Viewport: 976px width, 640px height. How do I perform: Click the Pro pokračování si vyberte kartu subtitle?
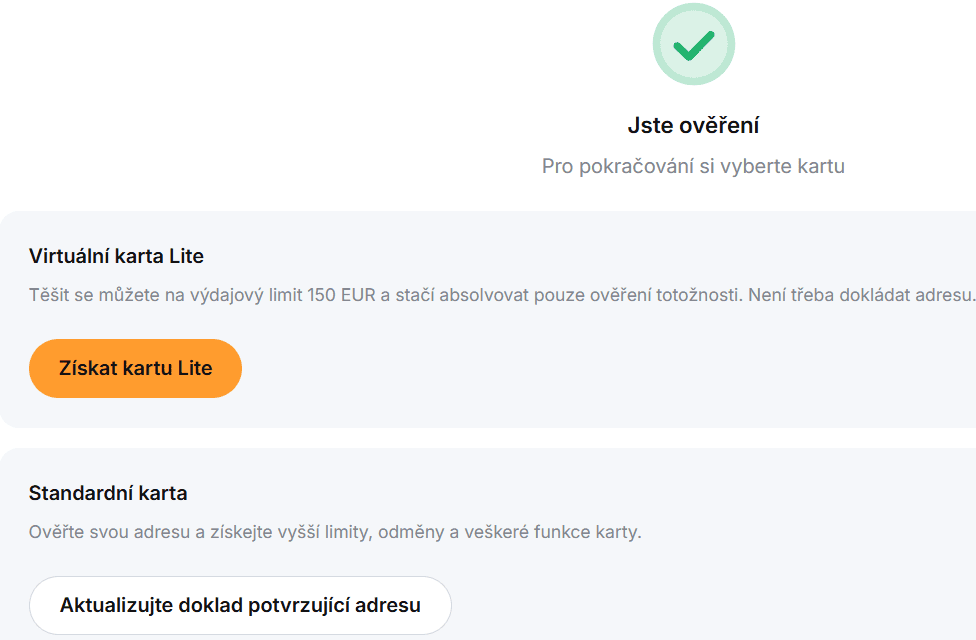[693, 166]
